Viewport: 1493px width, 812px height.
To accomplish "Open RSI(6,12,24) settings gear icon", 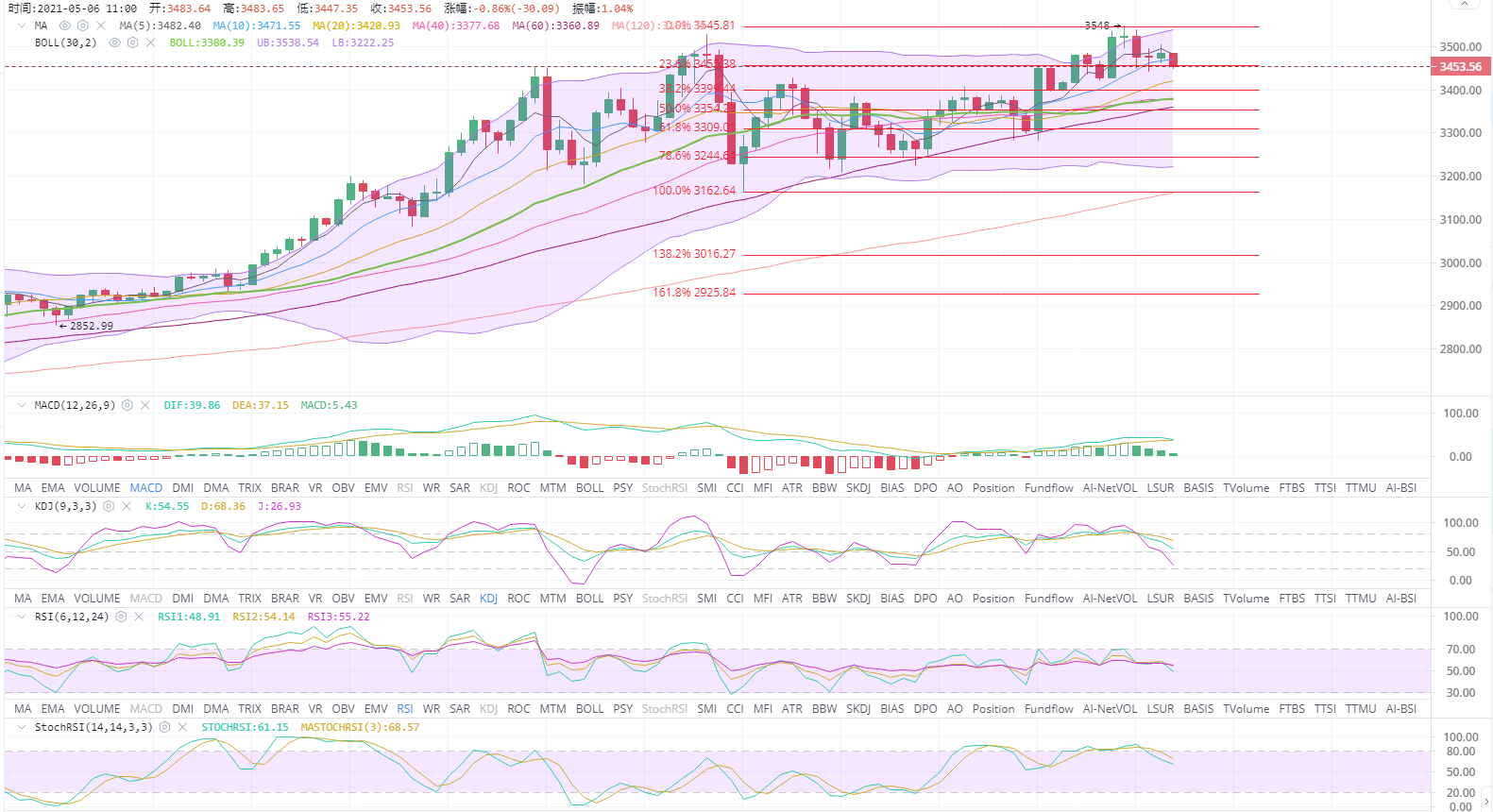I will point(121,617).
